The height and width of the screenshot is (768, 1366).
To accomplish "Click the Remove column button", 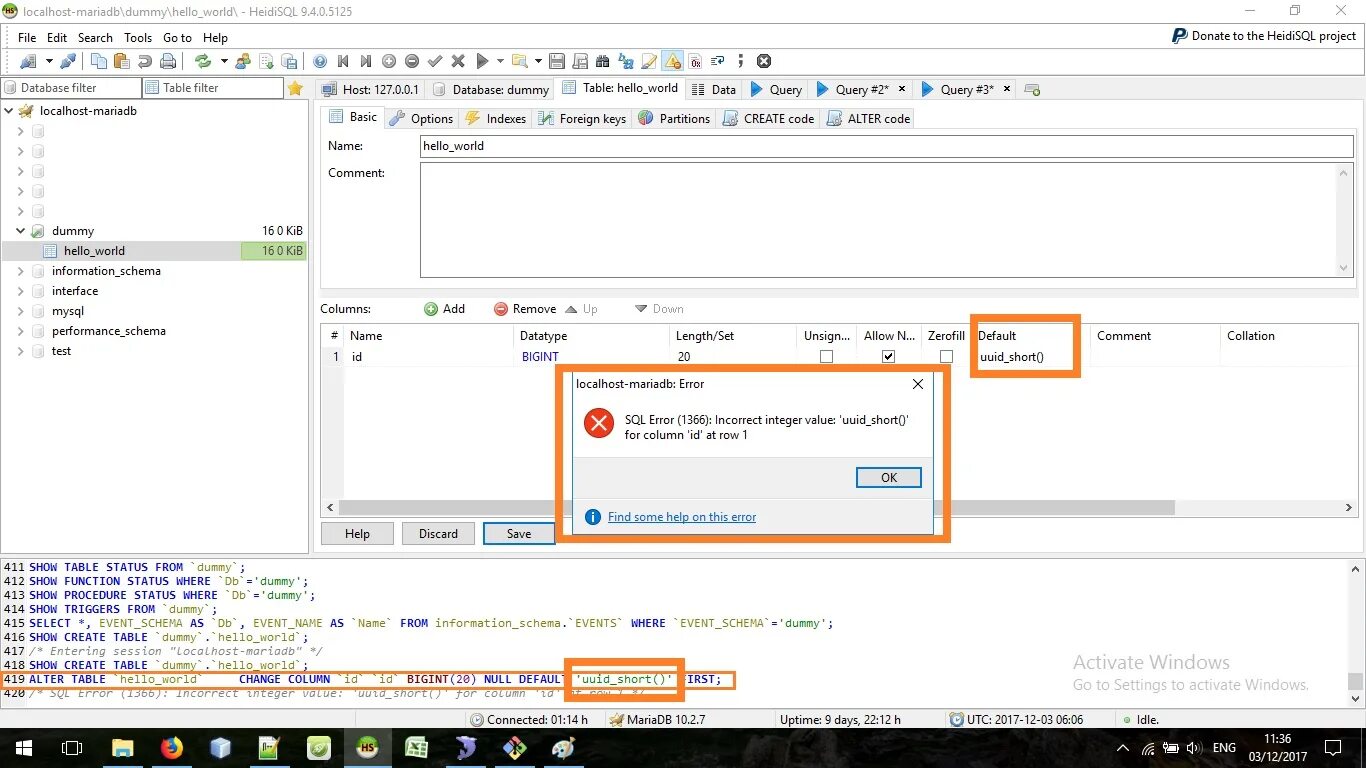I will click(x=525, y=309).
